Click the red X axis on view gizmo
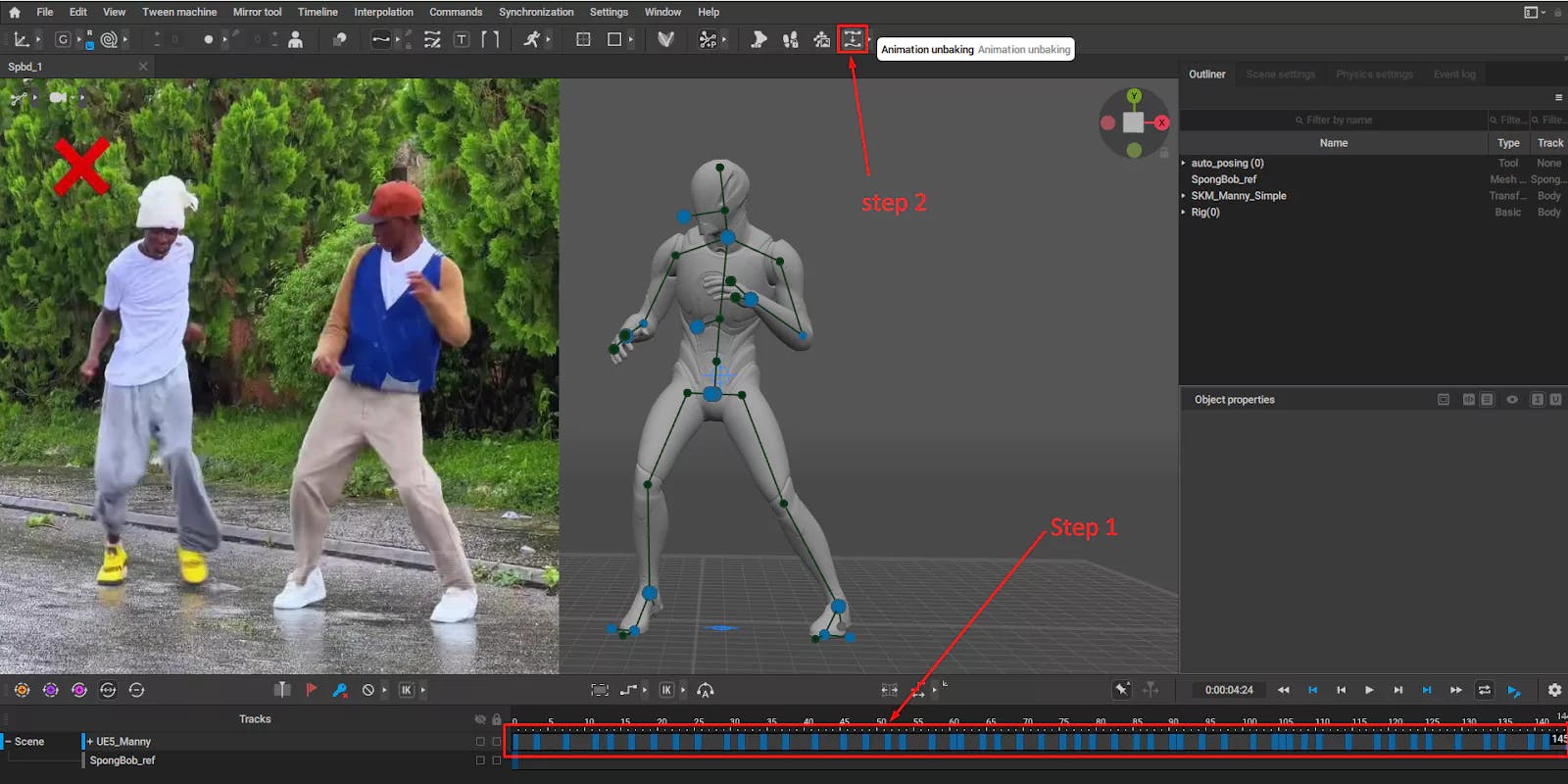 click(x=1161, y=122)
